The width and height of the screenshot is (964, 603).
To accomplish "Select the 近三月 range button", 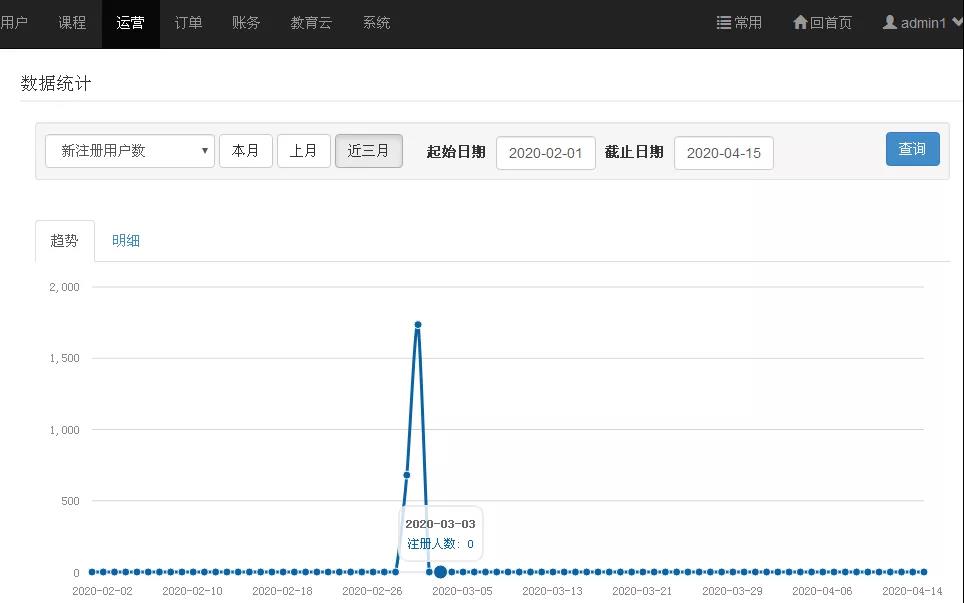I will [x=369, y=151].
